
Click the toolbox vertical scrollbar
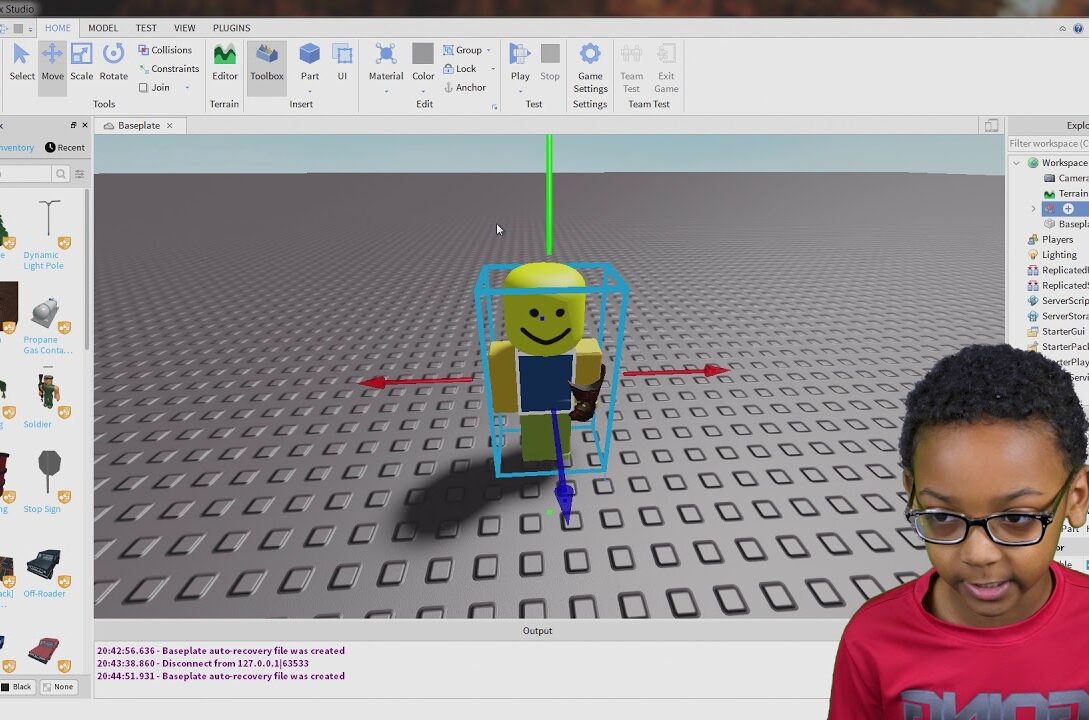click(x=87, y=271)
